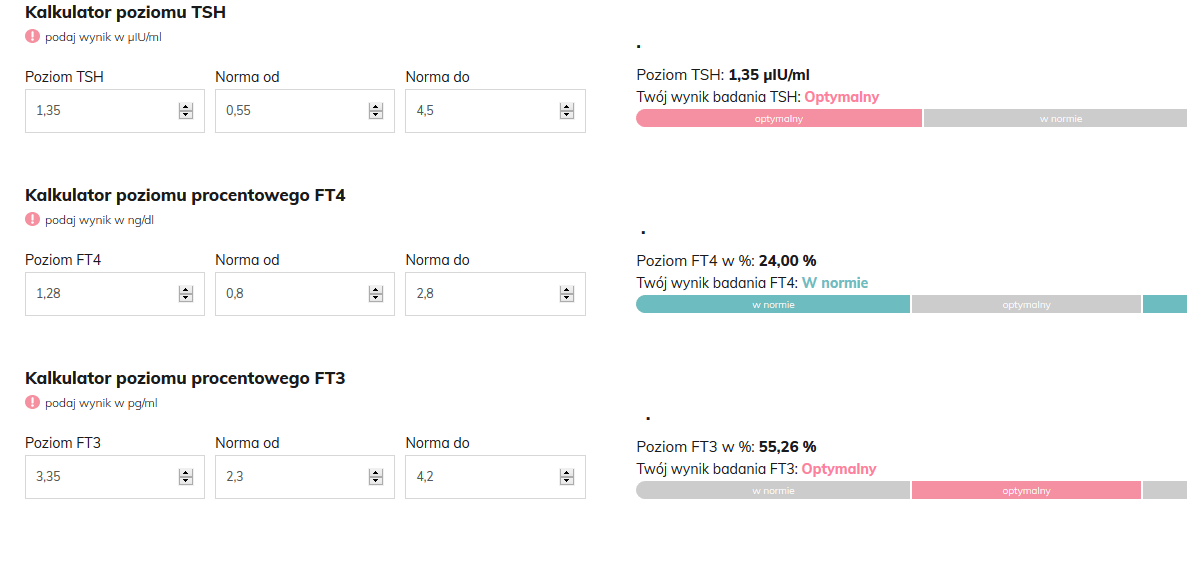Click the TSH unit info exclamation icon
Image resolution: width=1187 pixels, height=571 pixels.
[x=33, y=36]
